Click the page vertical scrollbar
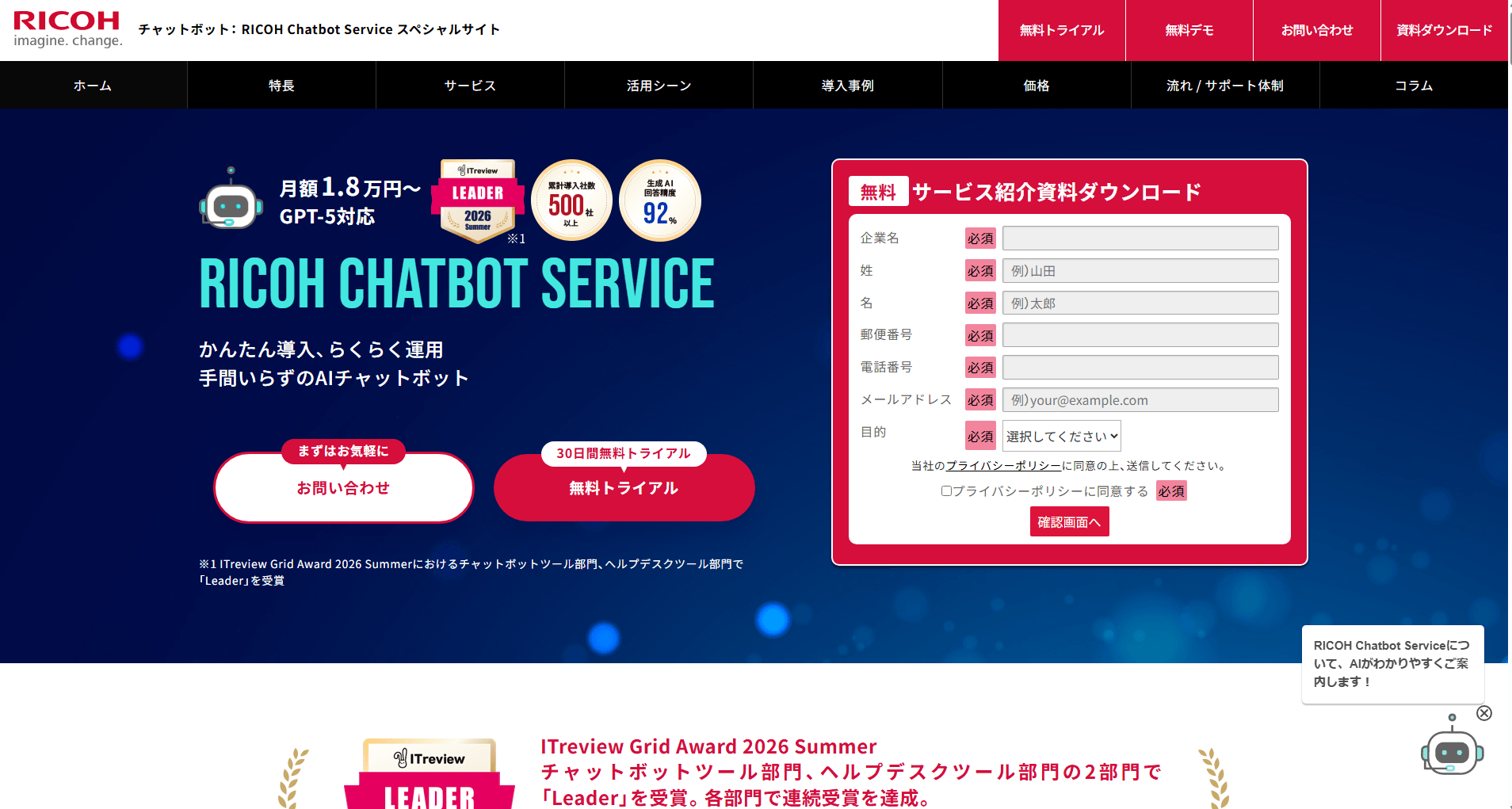This screenshot has width=1512, height=809. [x=1510, y=404]
